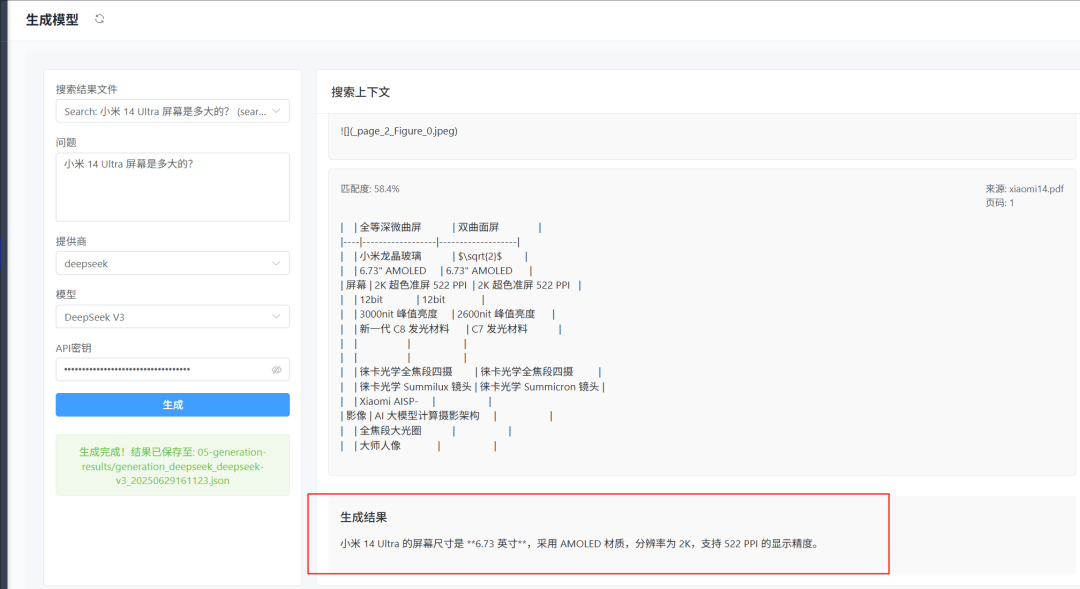Click the API密钥 field label
Screen dimensions: 1080x589
click(x=74, y=349)
